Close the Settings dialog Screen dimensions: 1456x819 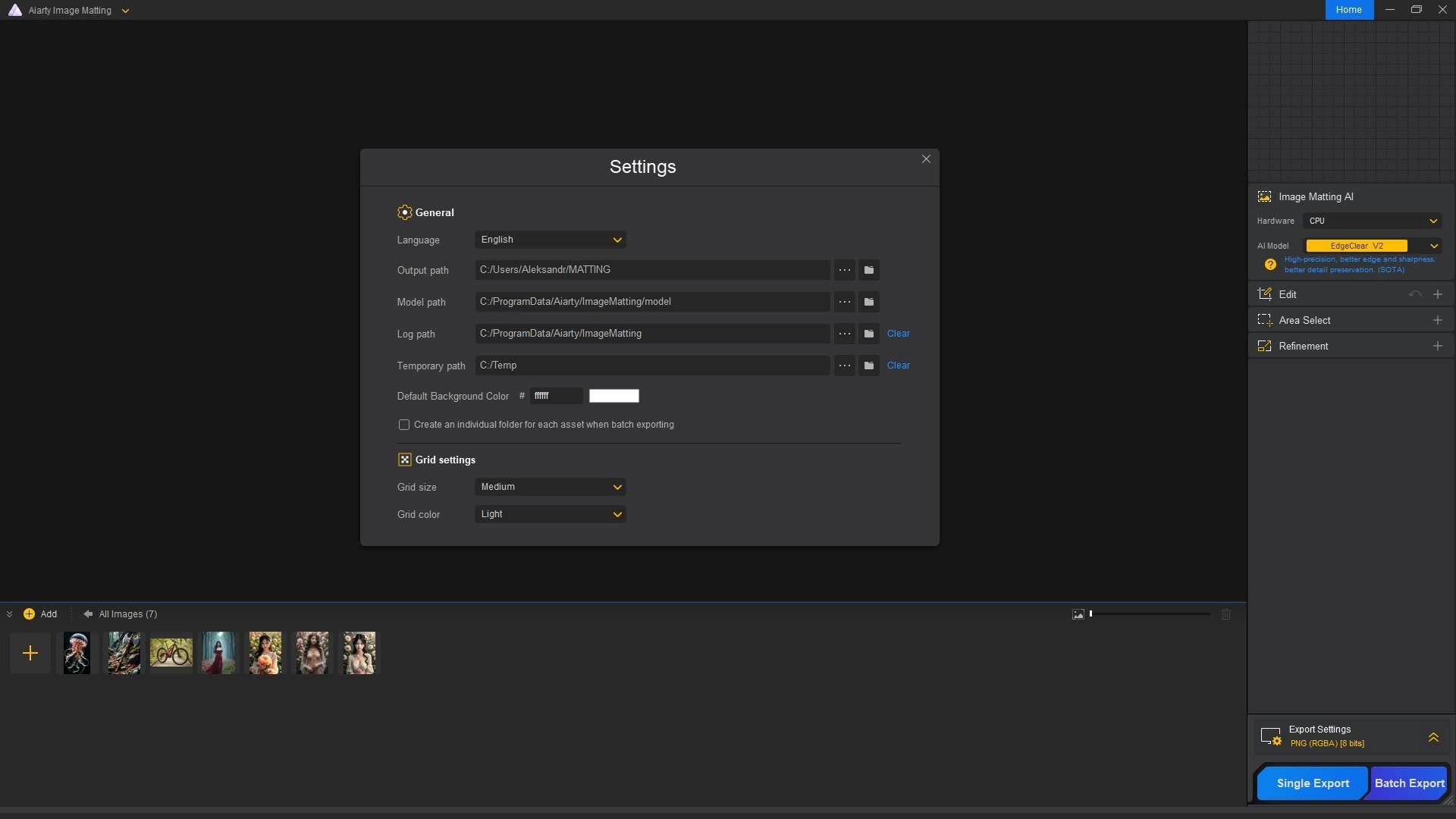pos(926,159)
